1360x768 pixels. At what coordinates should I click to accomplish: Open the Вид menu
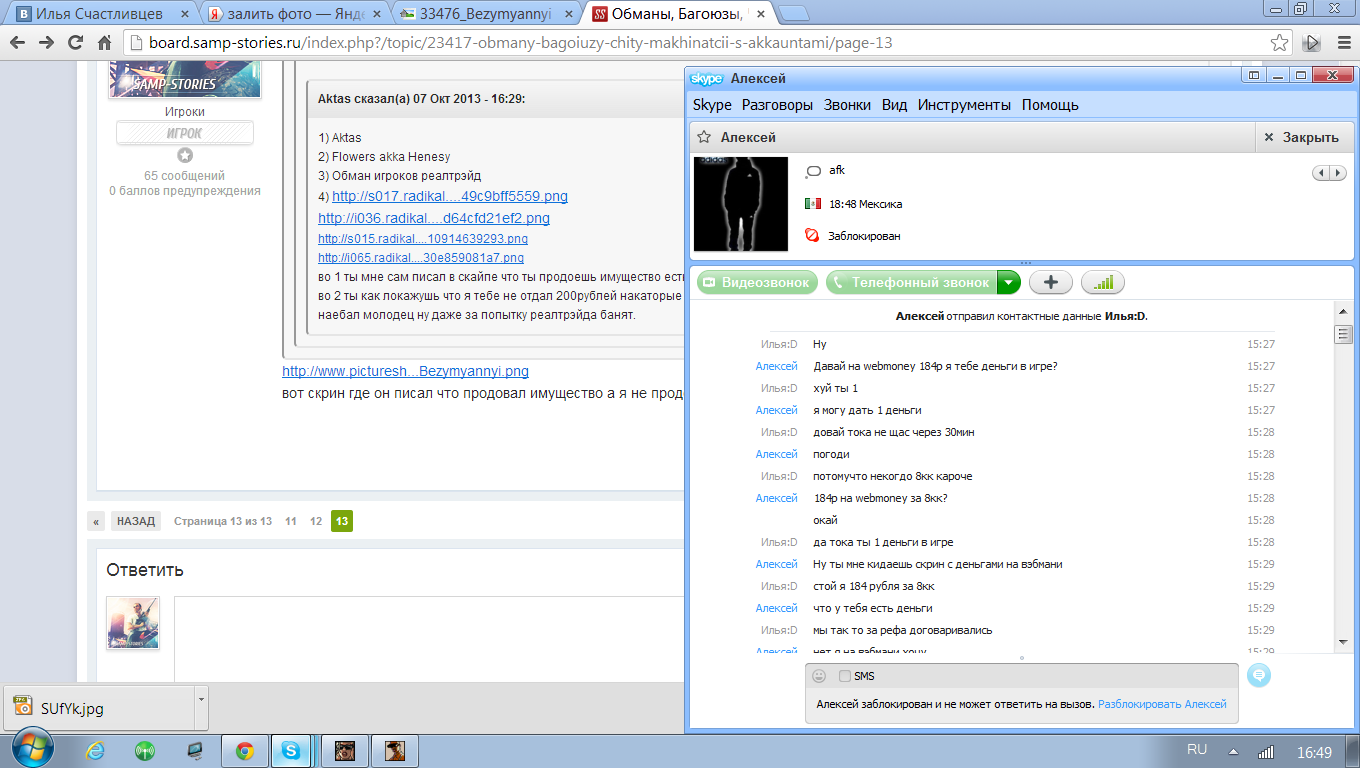coord(894,105)
